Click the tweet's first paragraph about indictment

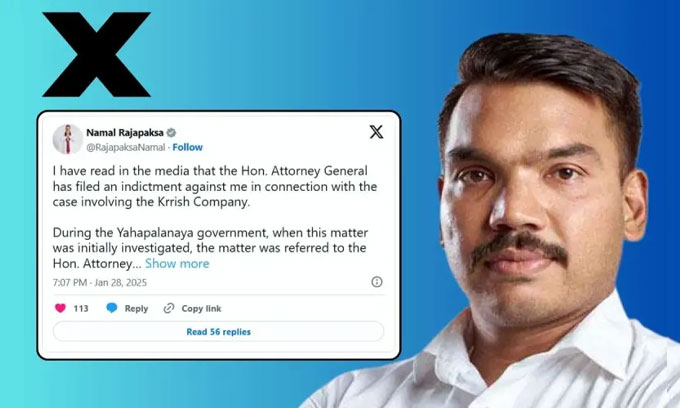(215, 186)
